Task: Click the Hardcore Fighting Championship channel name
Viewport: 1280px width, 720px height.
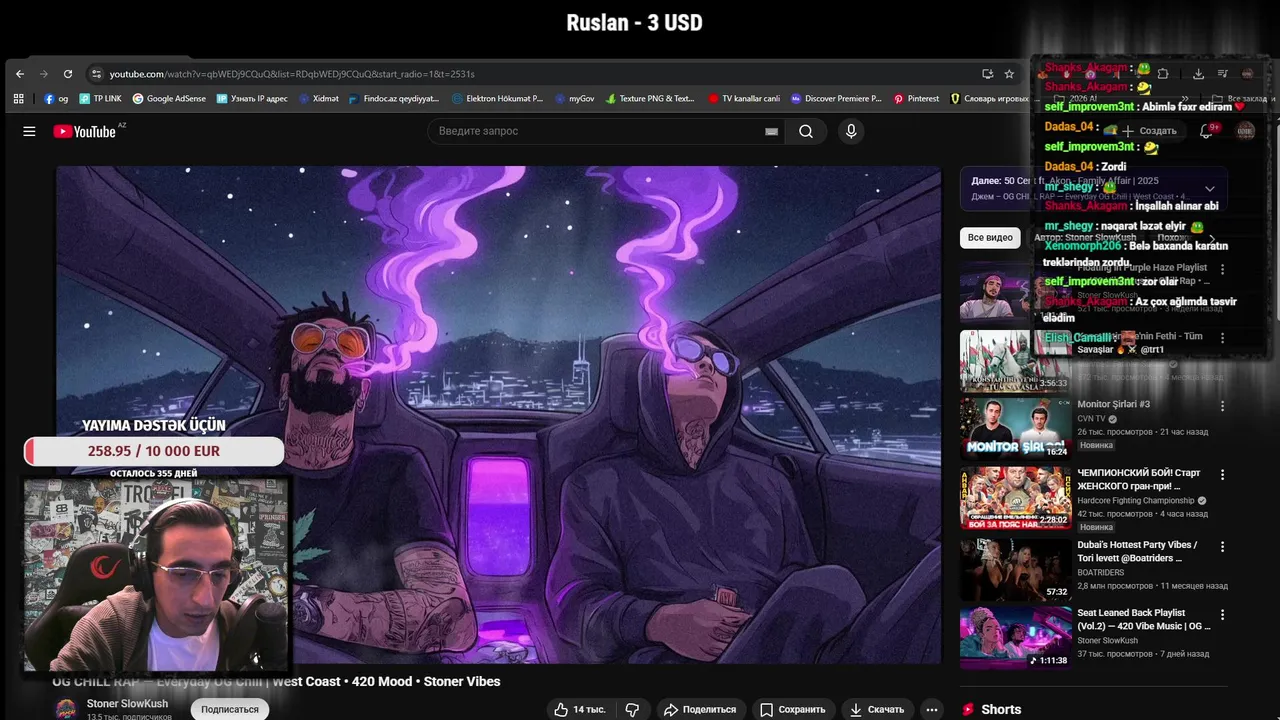Action: click(x=1135, y=500)
